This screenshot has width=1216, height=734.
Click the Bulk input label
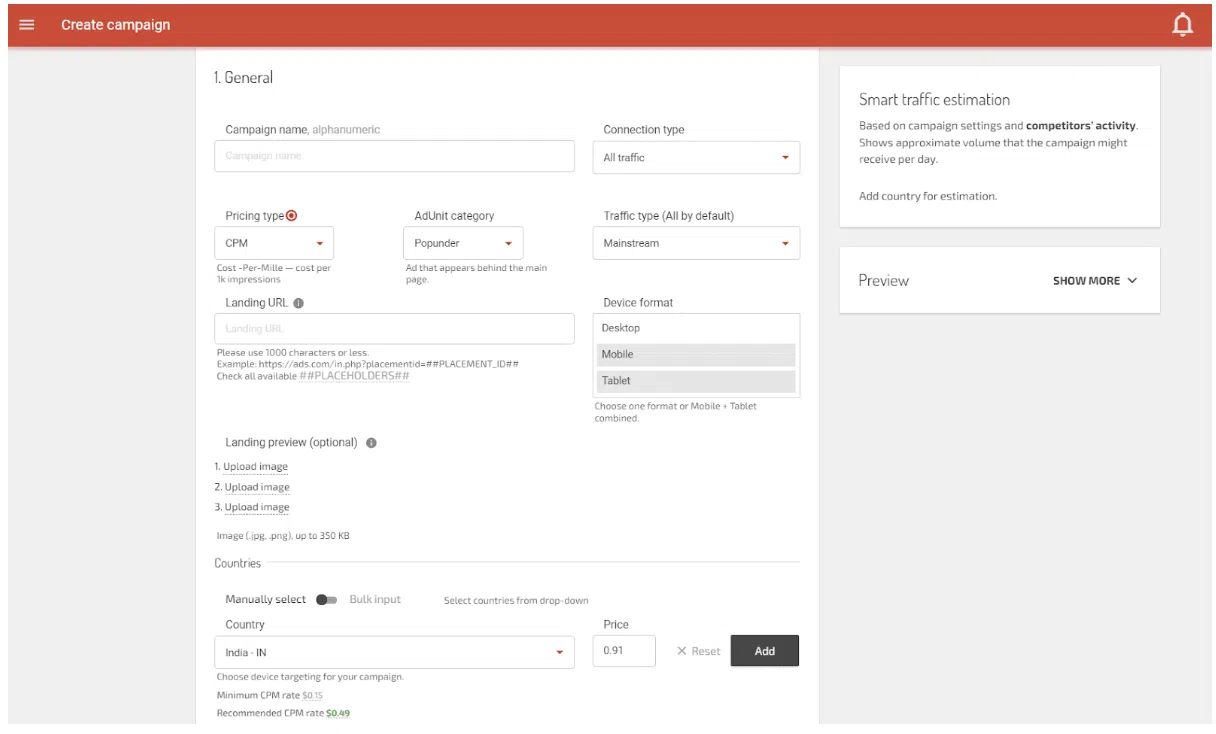(375, 599)
